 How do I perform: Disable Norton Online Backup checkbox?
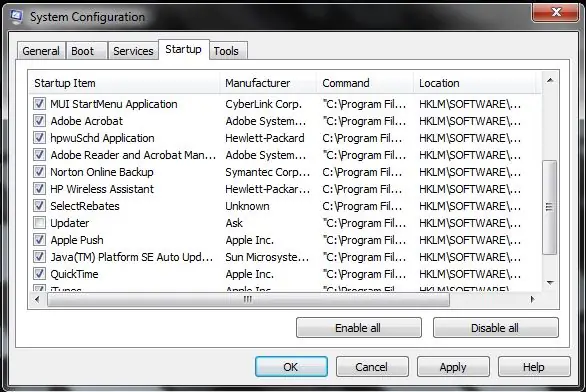40,172
